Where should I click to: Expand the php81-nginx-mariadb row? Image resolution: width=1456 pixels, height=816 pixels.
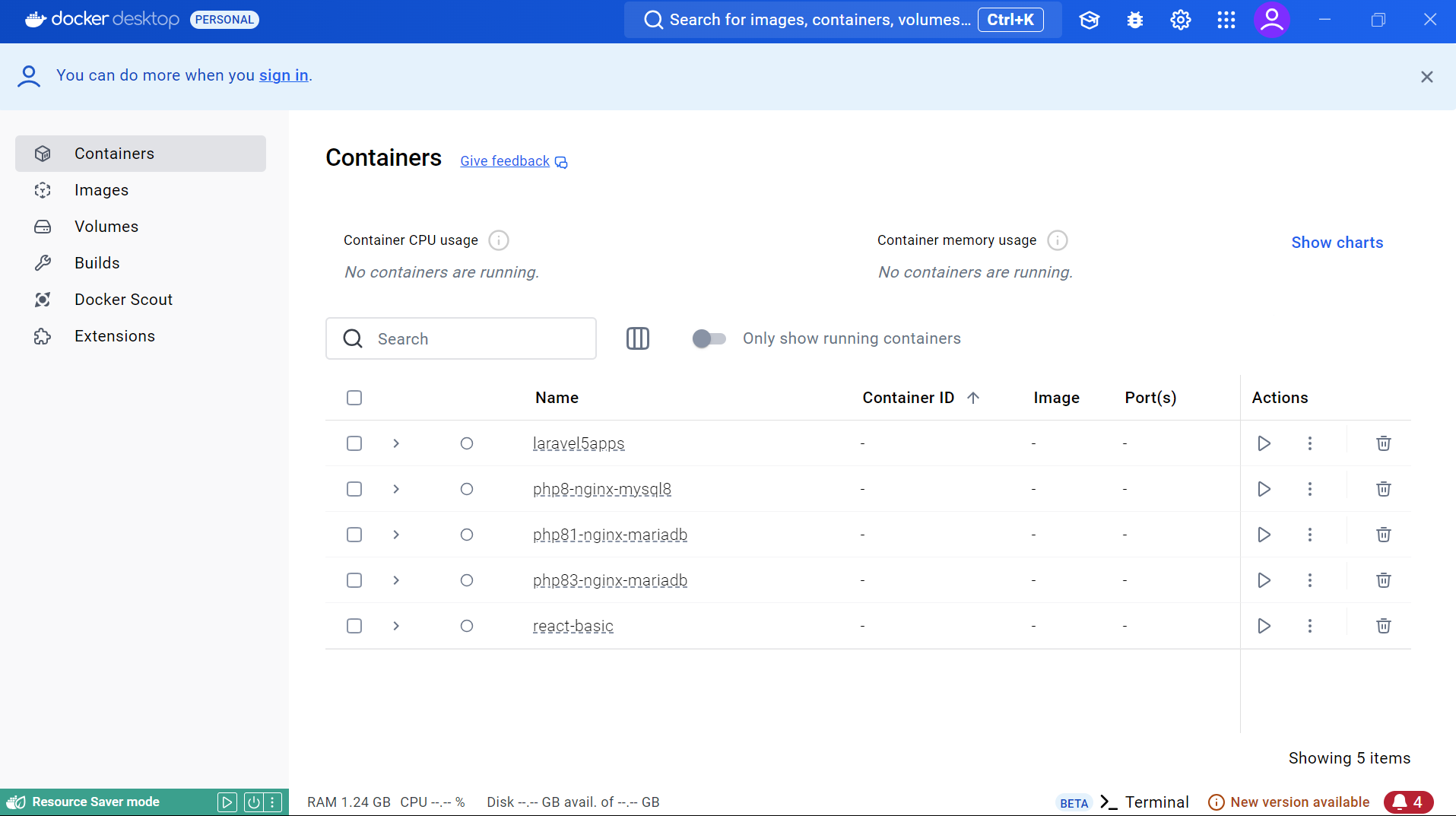coord(396,535)
